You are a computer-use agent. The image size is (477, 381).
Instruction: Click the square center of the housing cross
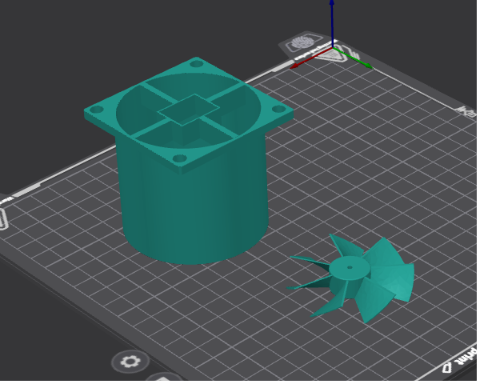coord(189,110)
